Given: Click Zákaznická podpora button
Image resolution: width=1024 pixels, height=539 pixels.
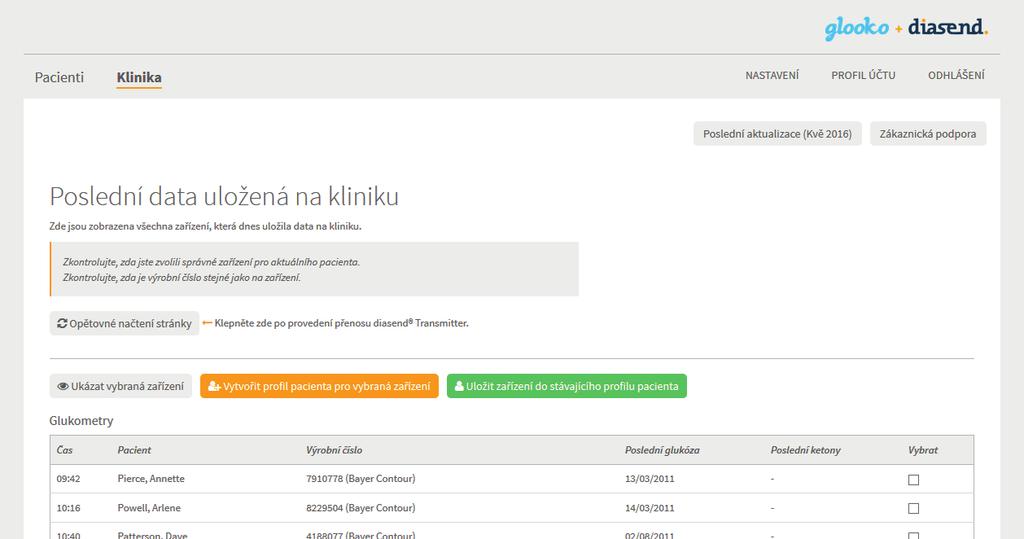Looking at the screenshot, I should click(x=928, y=134).
